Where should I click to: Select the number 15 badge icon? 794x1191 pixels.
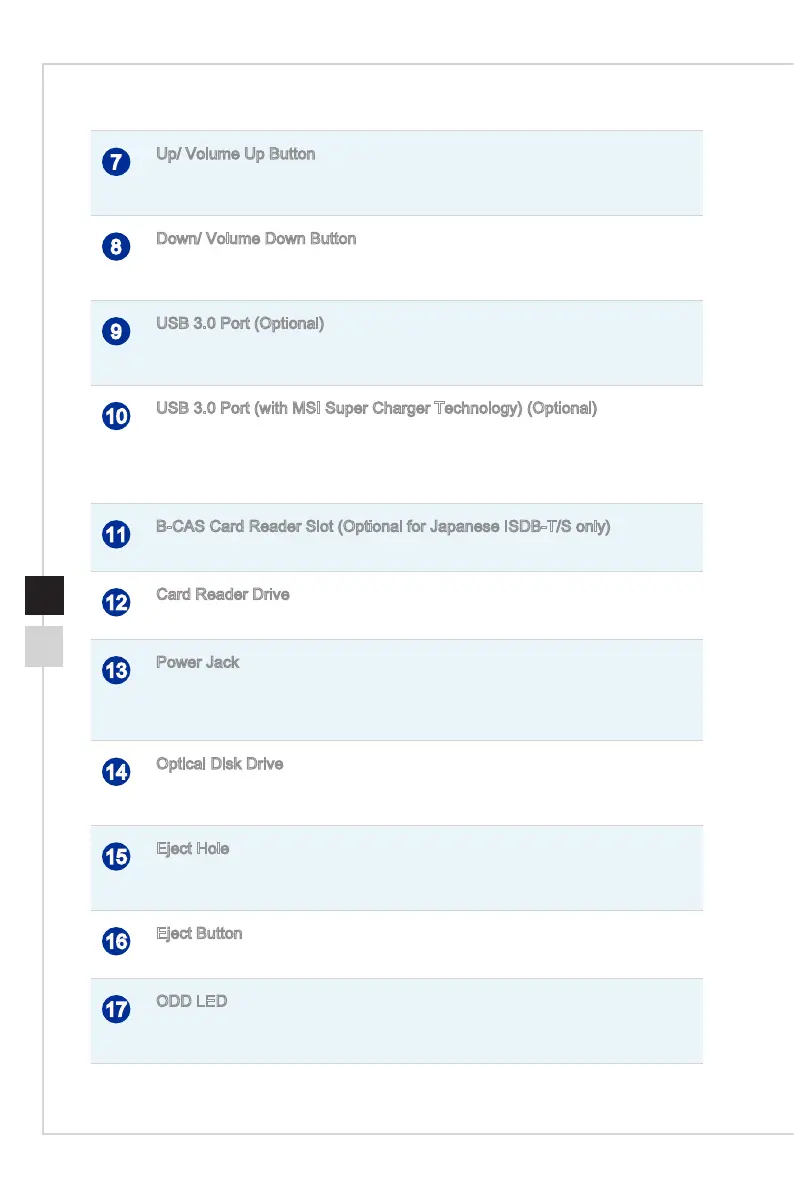coord(116,857)
